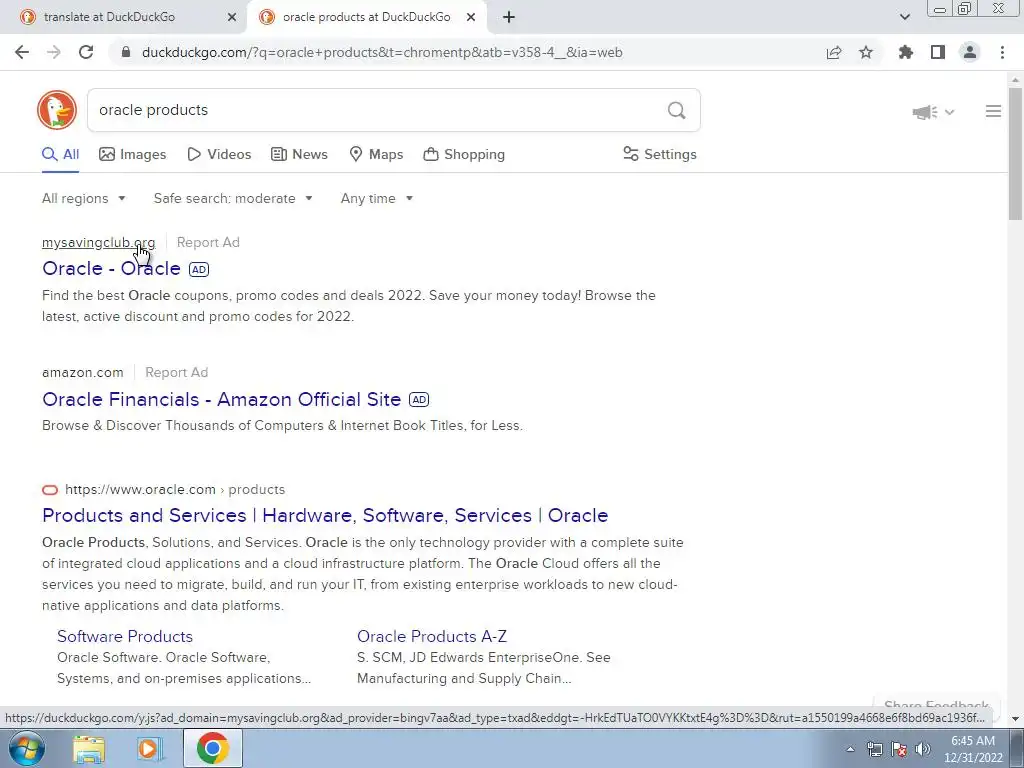Go back to the previous page
1024x768 pixels.
point(22,52)
